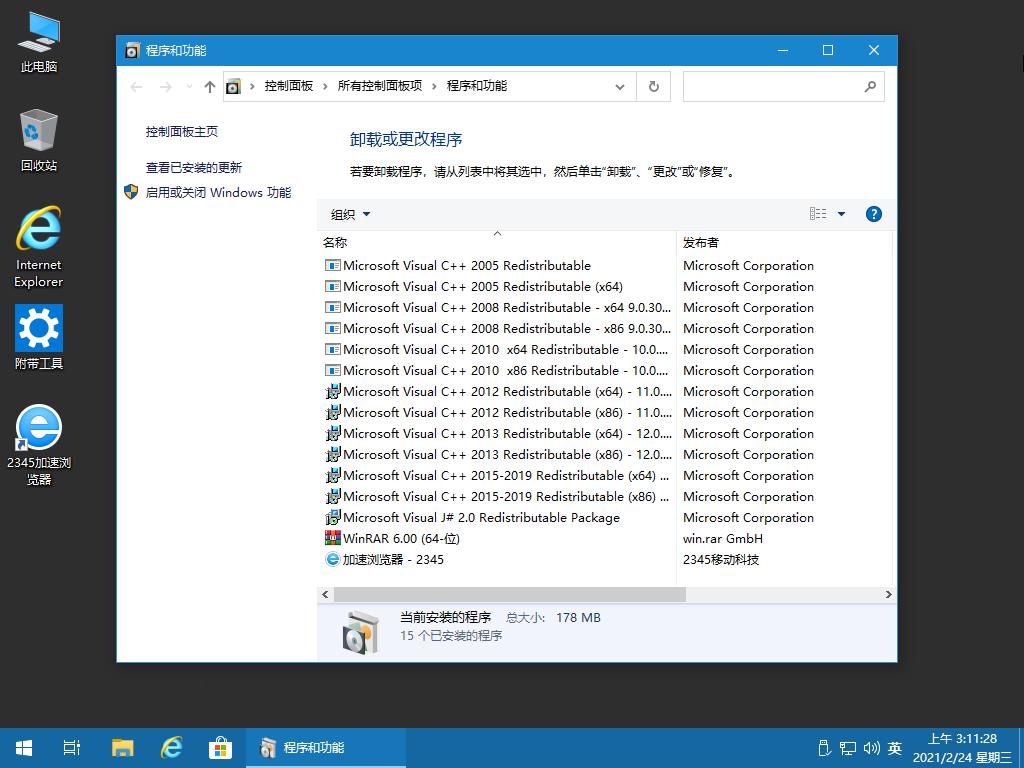The width and height of the screenshot is (1024, 768).
Task: Select Microsoft Visual C++ 2012 Redistributable (x86)
Action: pos(497,412)
